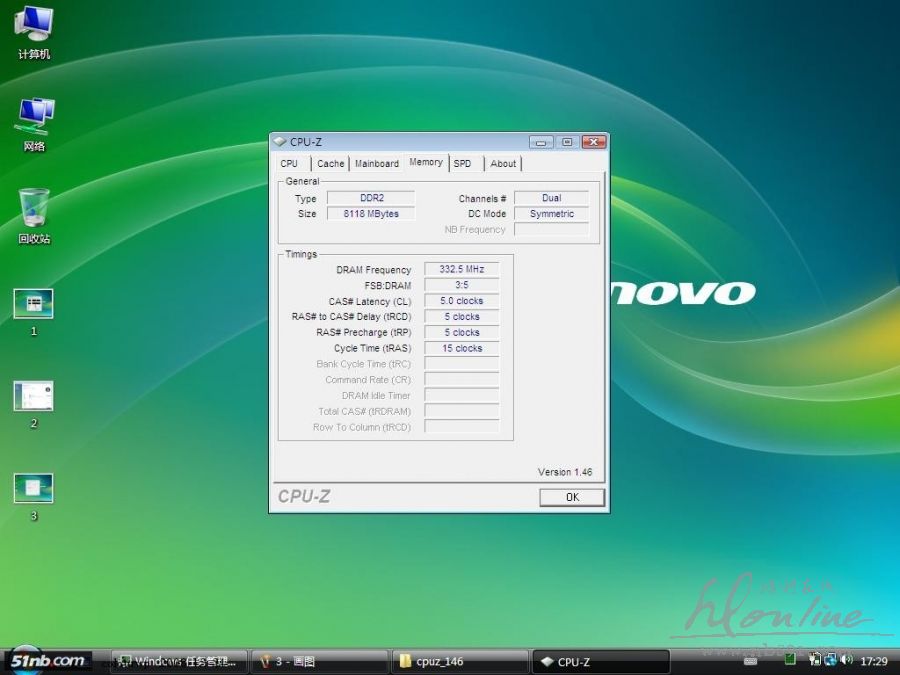
Task: Switch to the CPU tab
Action: tap(289, 164)
